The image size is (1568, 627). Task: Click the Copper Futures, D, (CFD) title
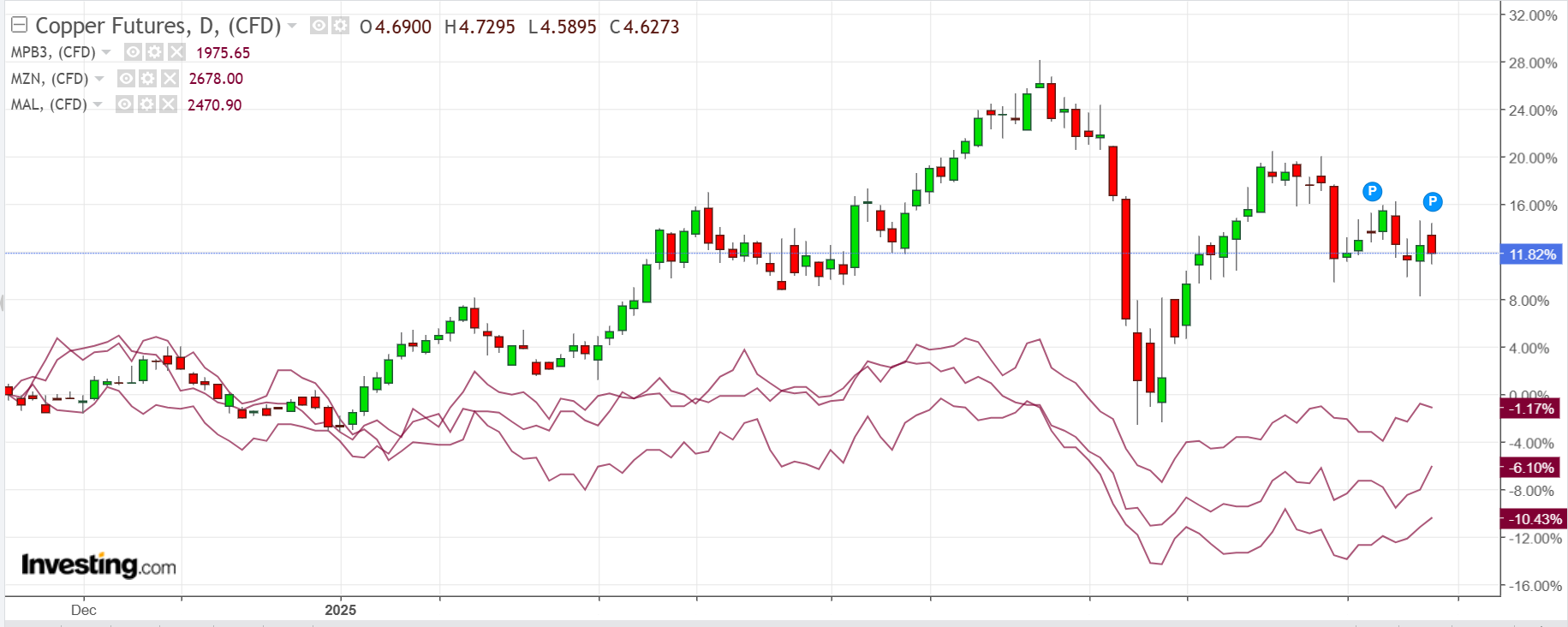pos(158,26)
